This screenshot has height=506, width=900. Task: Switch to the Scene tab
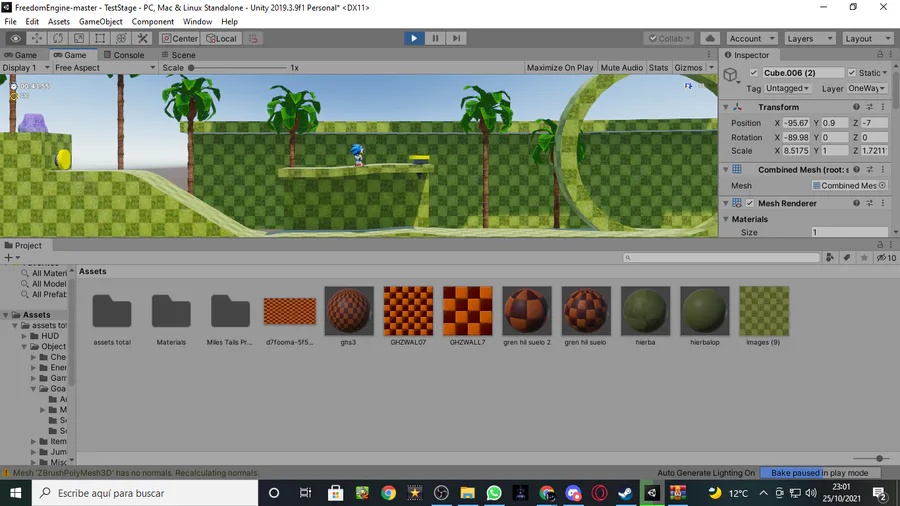tap(179, 55)
